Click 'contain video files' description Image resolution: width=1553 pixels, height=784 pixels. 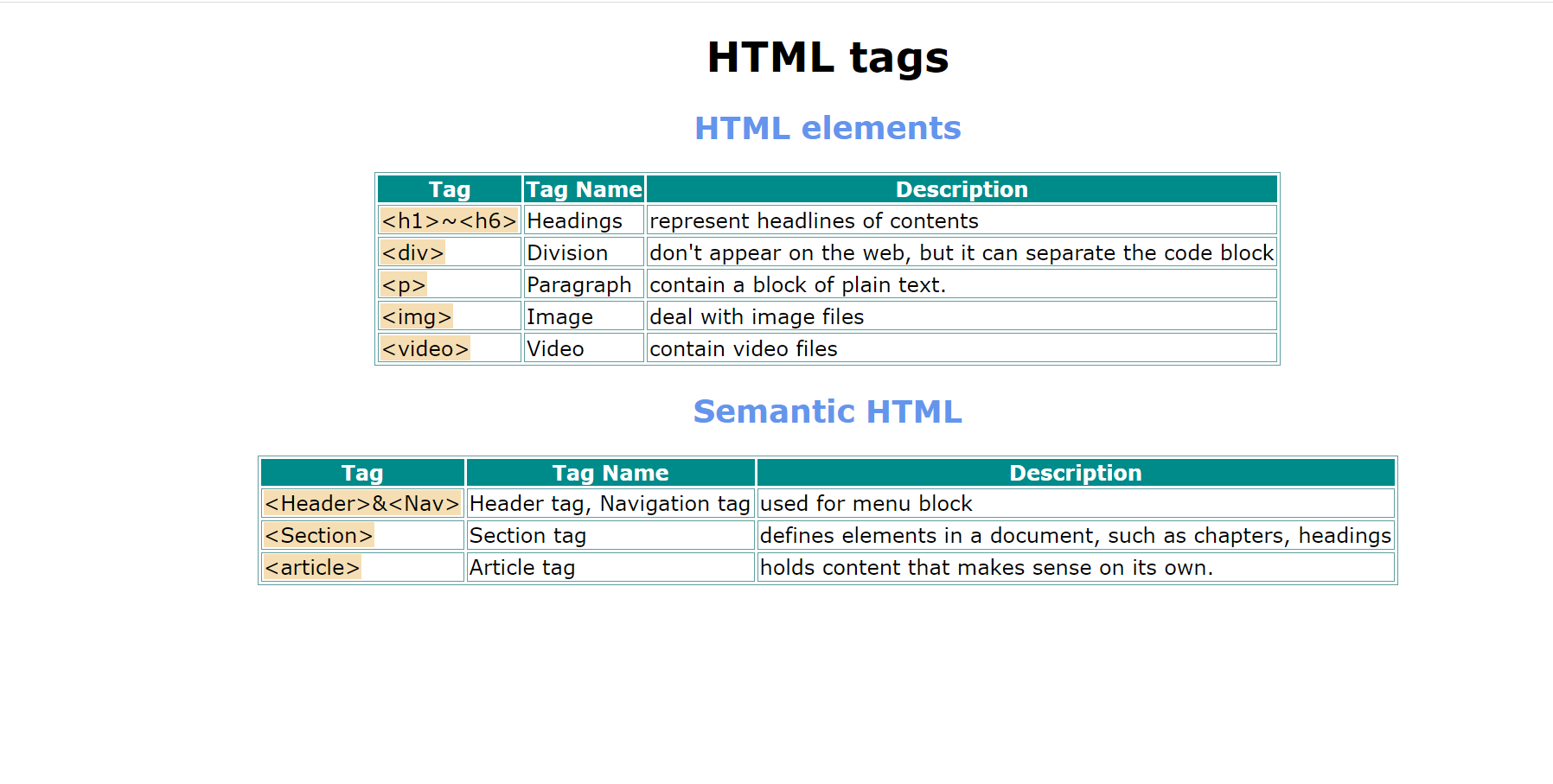point(962,348)
